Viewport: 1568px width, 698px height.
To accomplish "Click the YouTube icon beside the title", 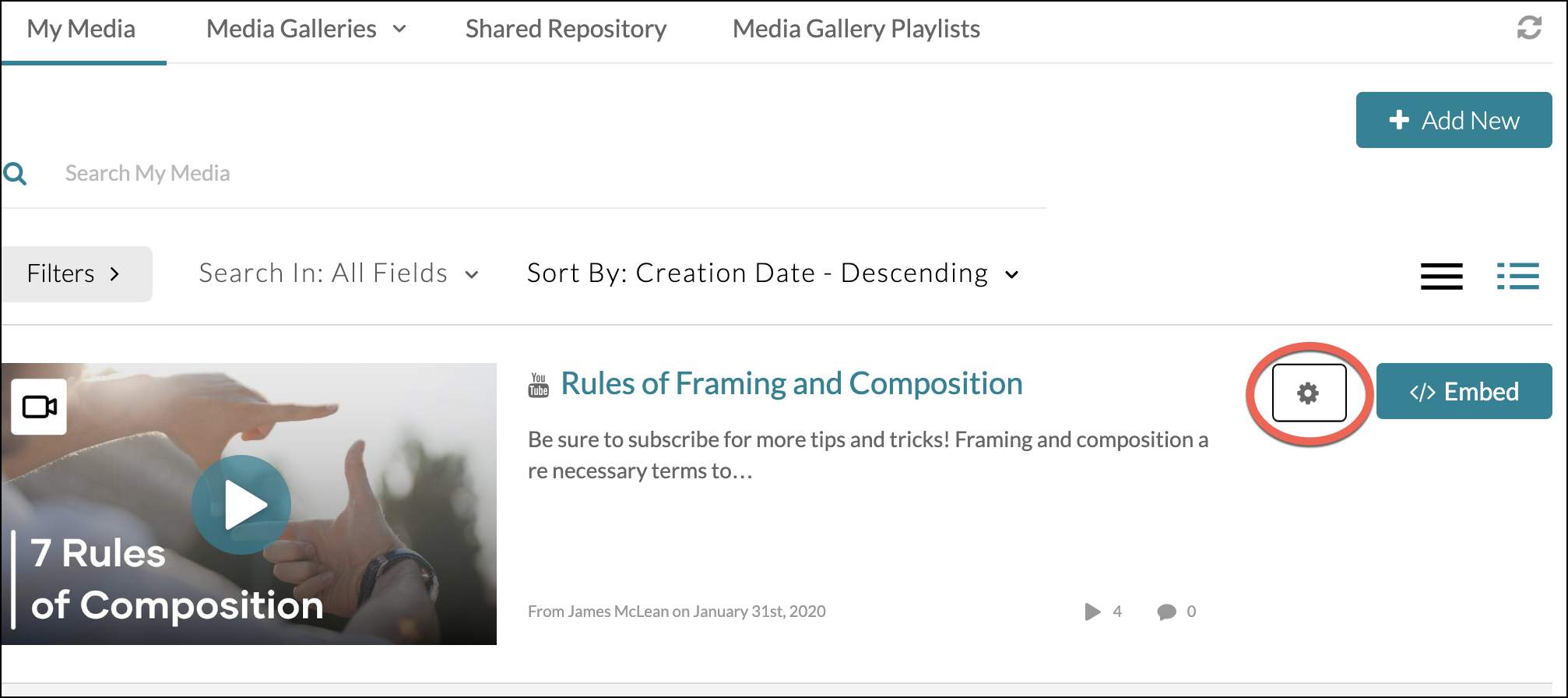I will point(539,385).
